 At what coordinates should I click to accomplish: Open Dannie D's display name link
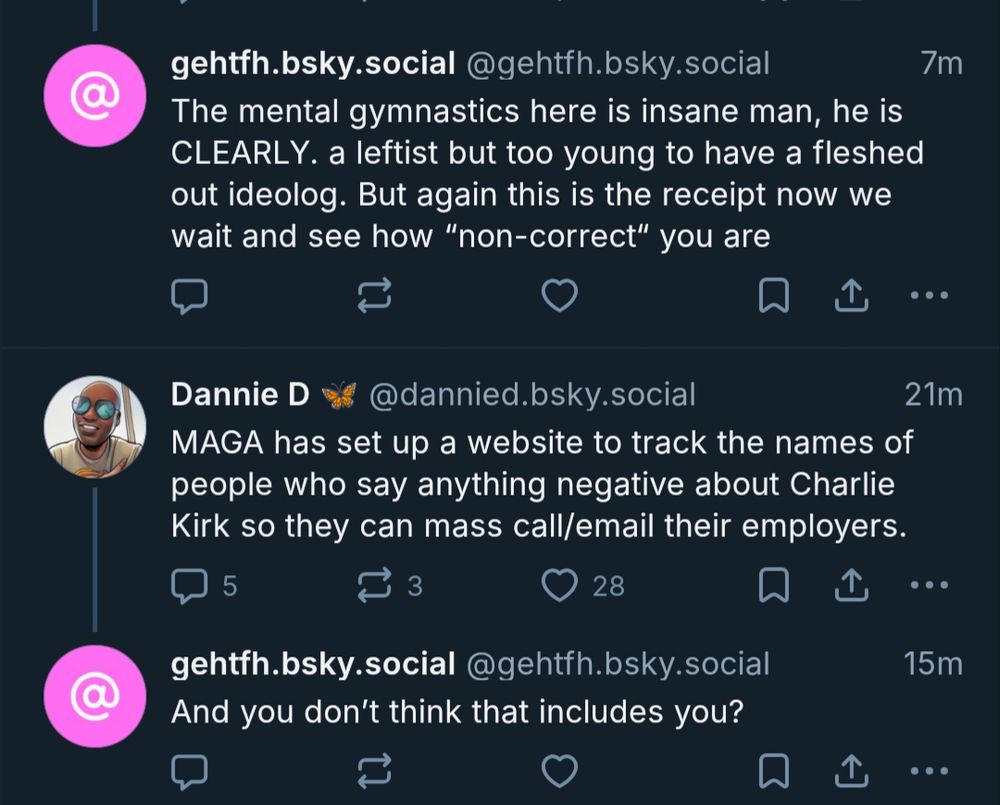241,395
